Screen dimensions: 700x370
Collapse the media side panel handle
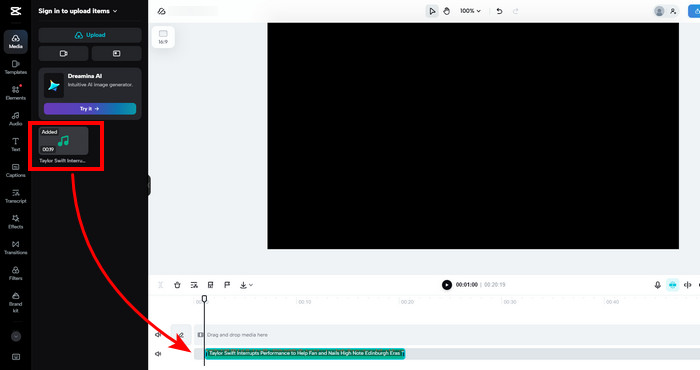[x=149, y=185]
